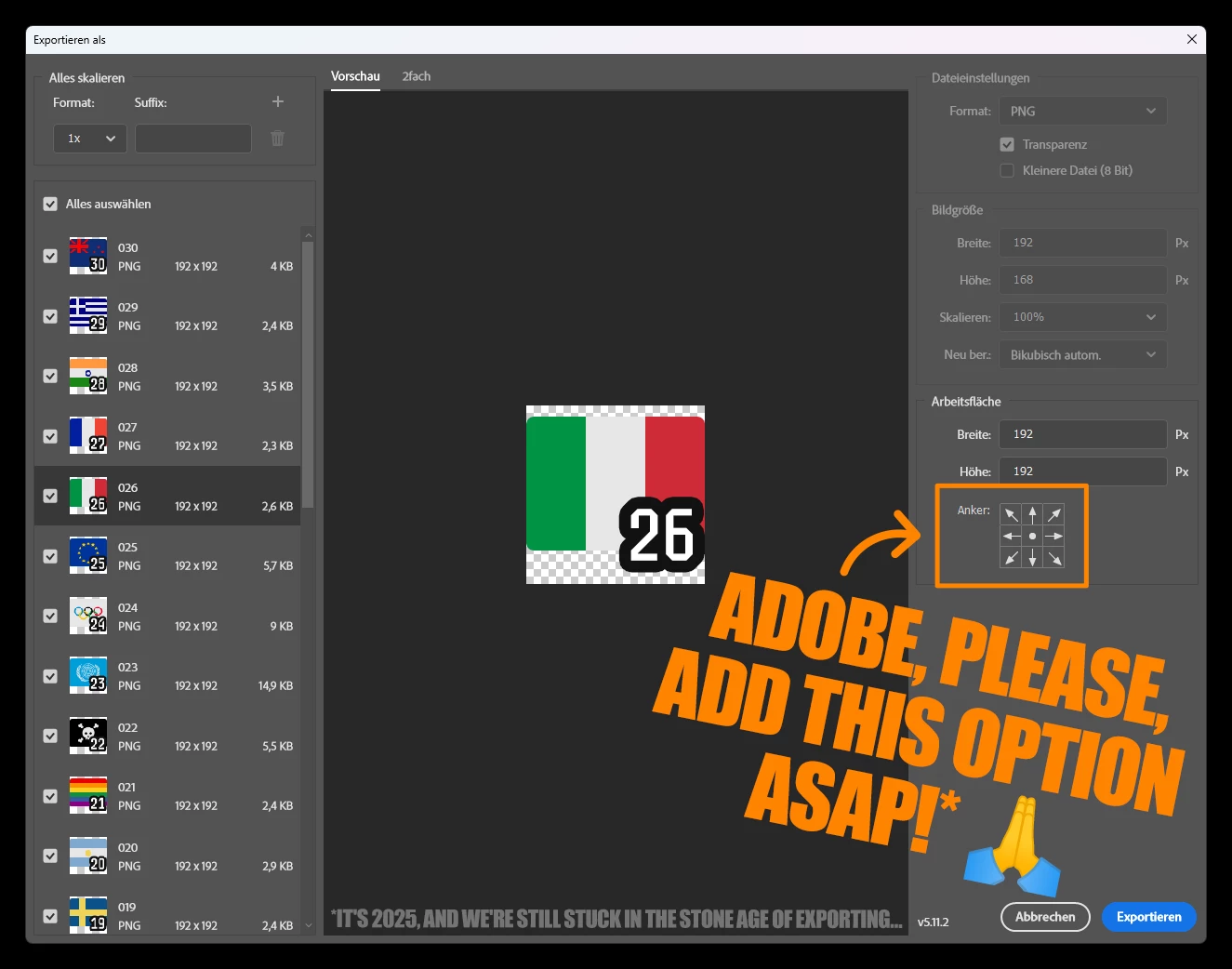Set anchor to middle-left arrow
This screenshot has height=969, width=1232.
coord(1011,536)
